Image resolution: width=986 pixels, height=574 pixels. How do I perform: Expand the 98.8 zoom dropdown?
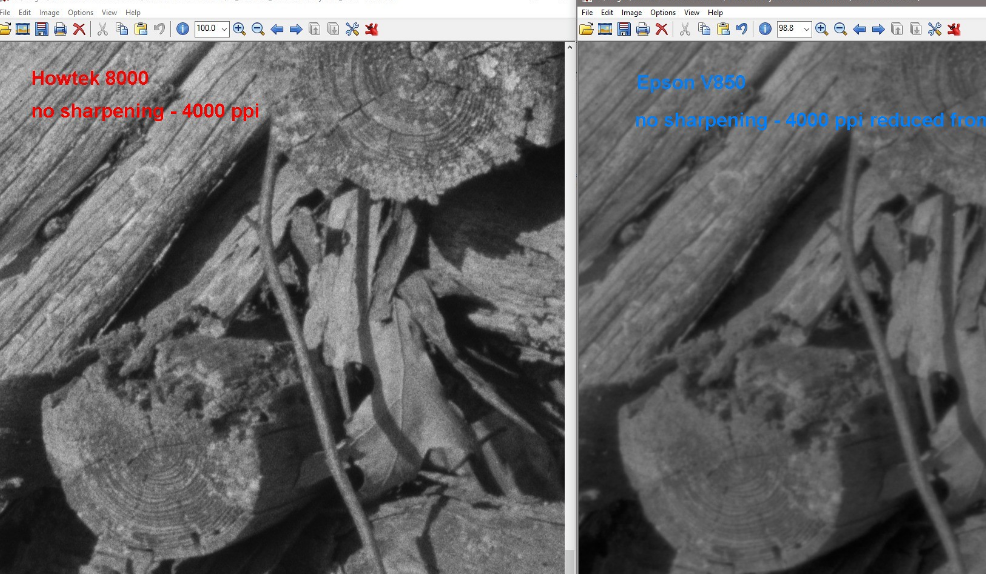pos(805,29)
